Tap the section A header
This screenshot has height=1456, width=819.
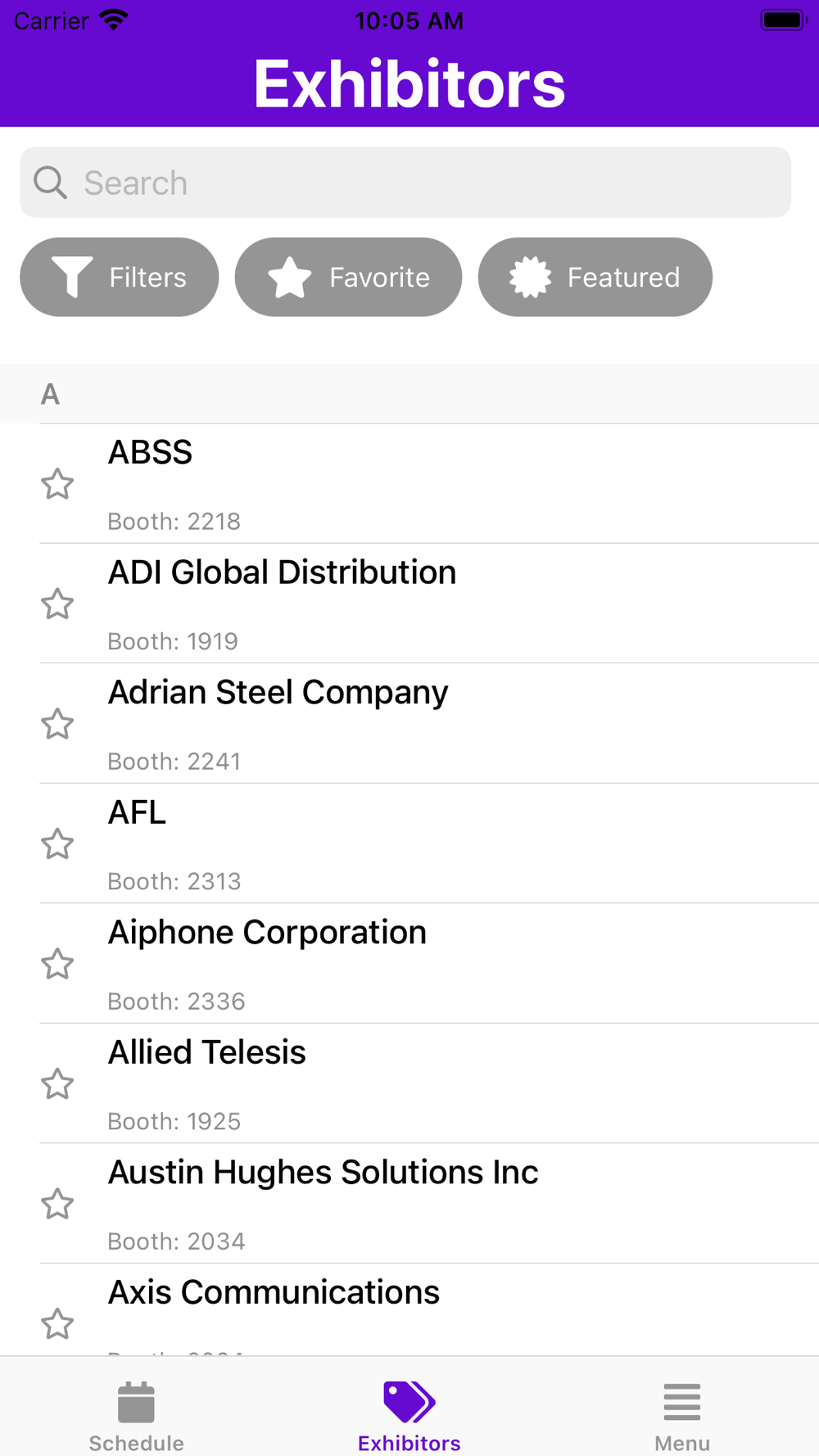tap(409, 395)
